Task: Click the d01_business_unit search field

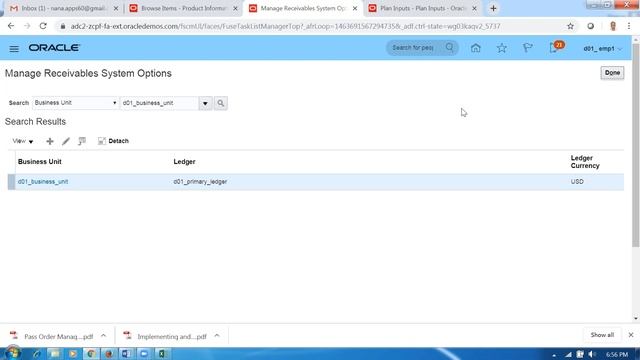Action: tap(159, 103)
